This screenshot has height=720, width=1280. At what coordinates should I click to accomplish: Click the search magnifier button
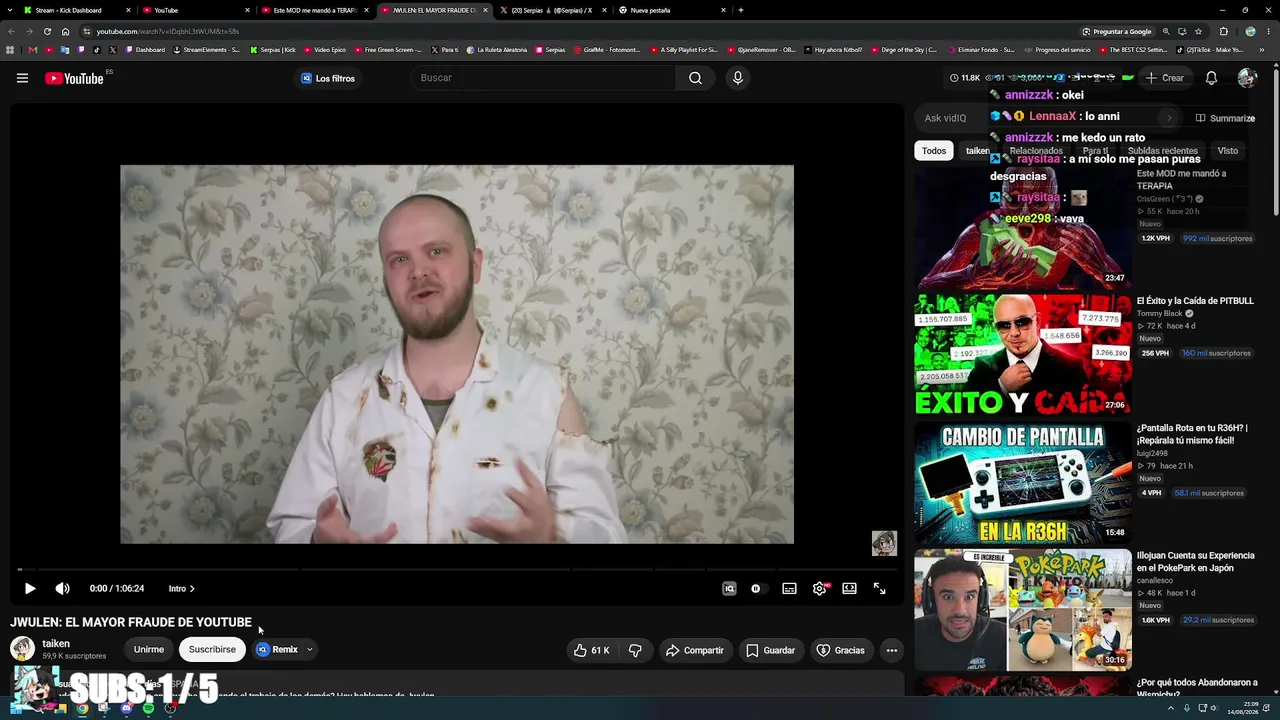point(695,78)
